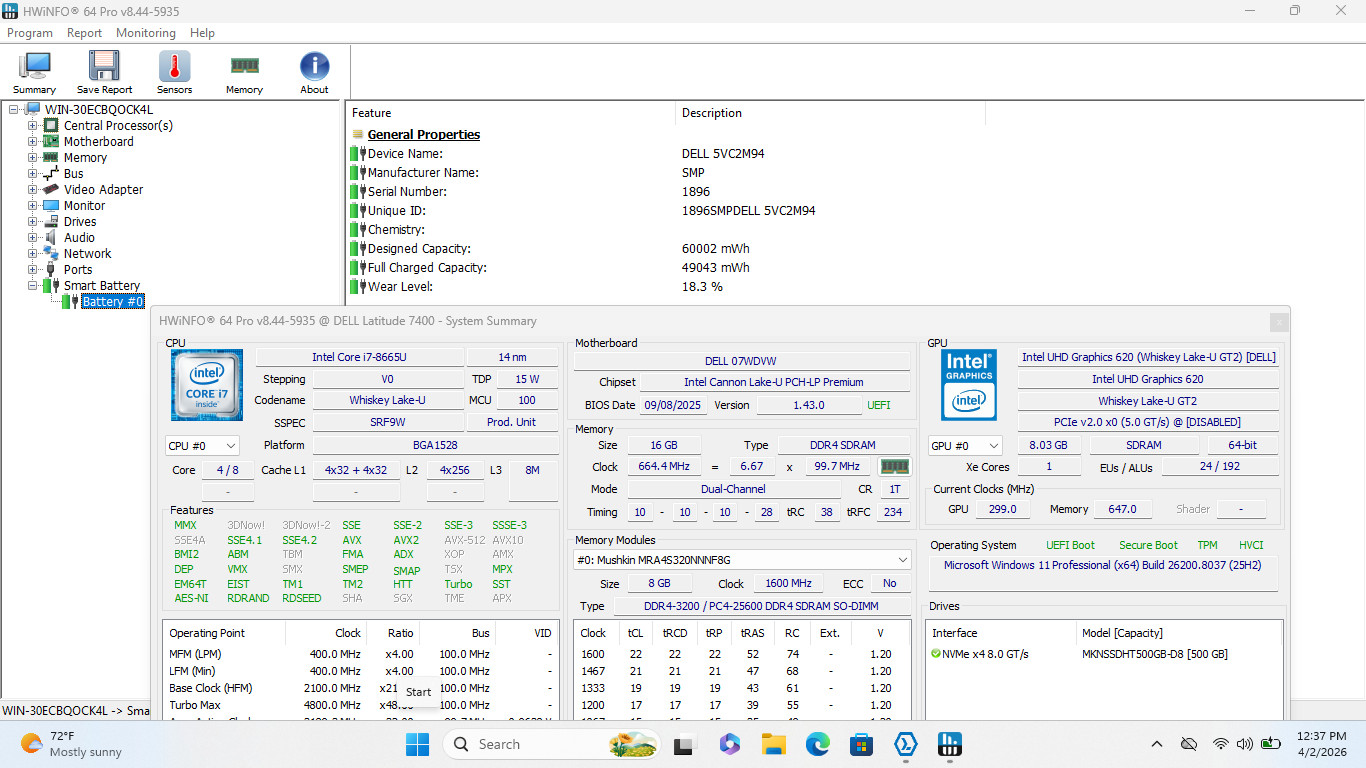Click the Central Processor(s) chip icon in tree
The height and width of the screenshot is (768, 1366).
point(51,125)
